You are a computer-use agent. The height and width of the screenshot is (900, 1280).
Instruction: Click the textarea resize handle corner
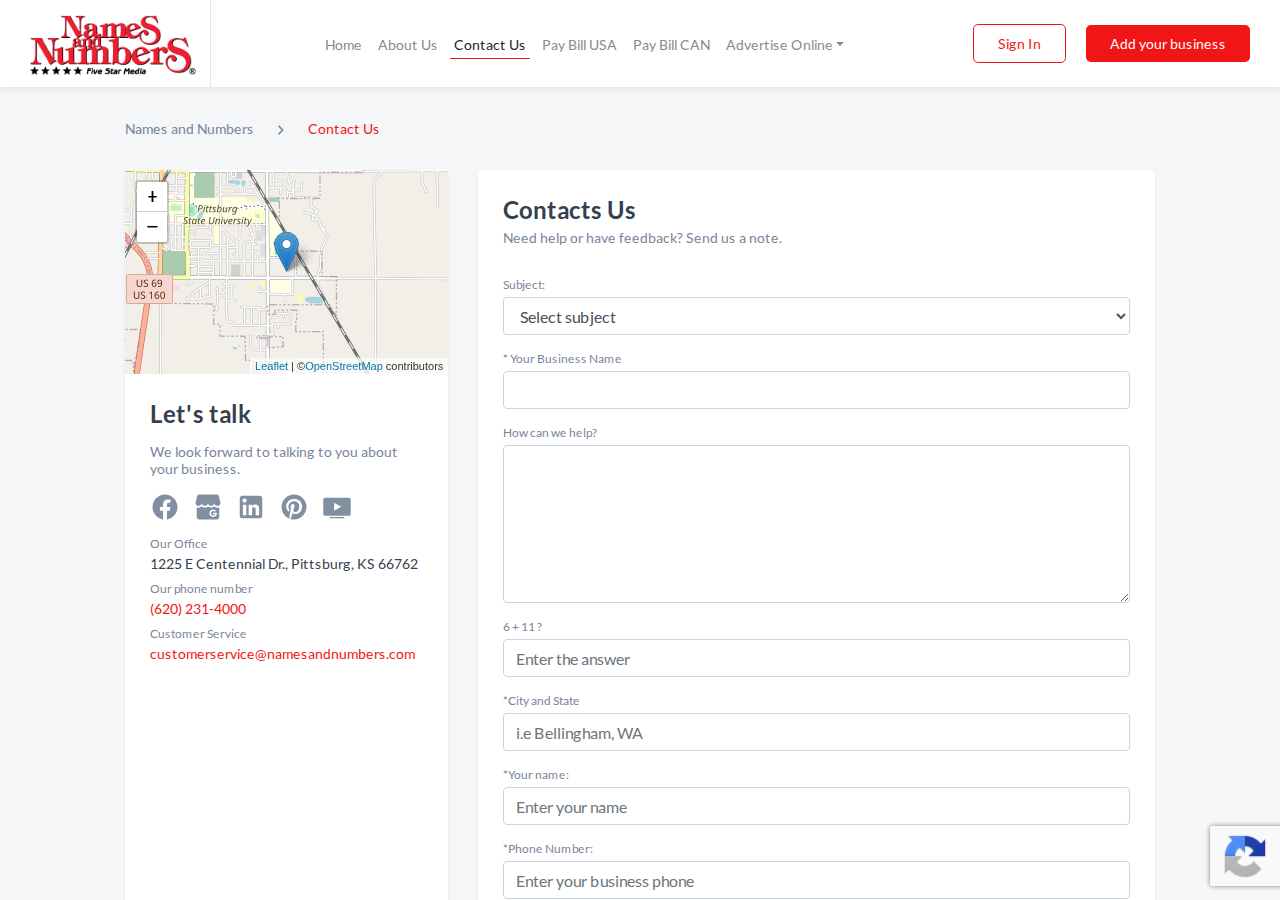coord(1124,597)
